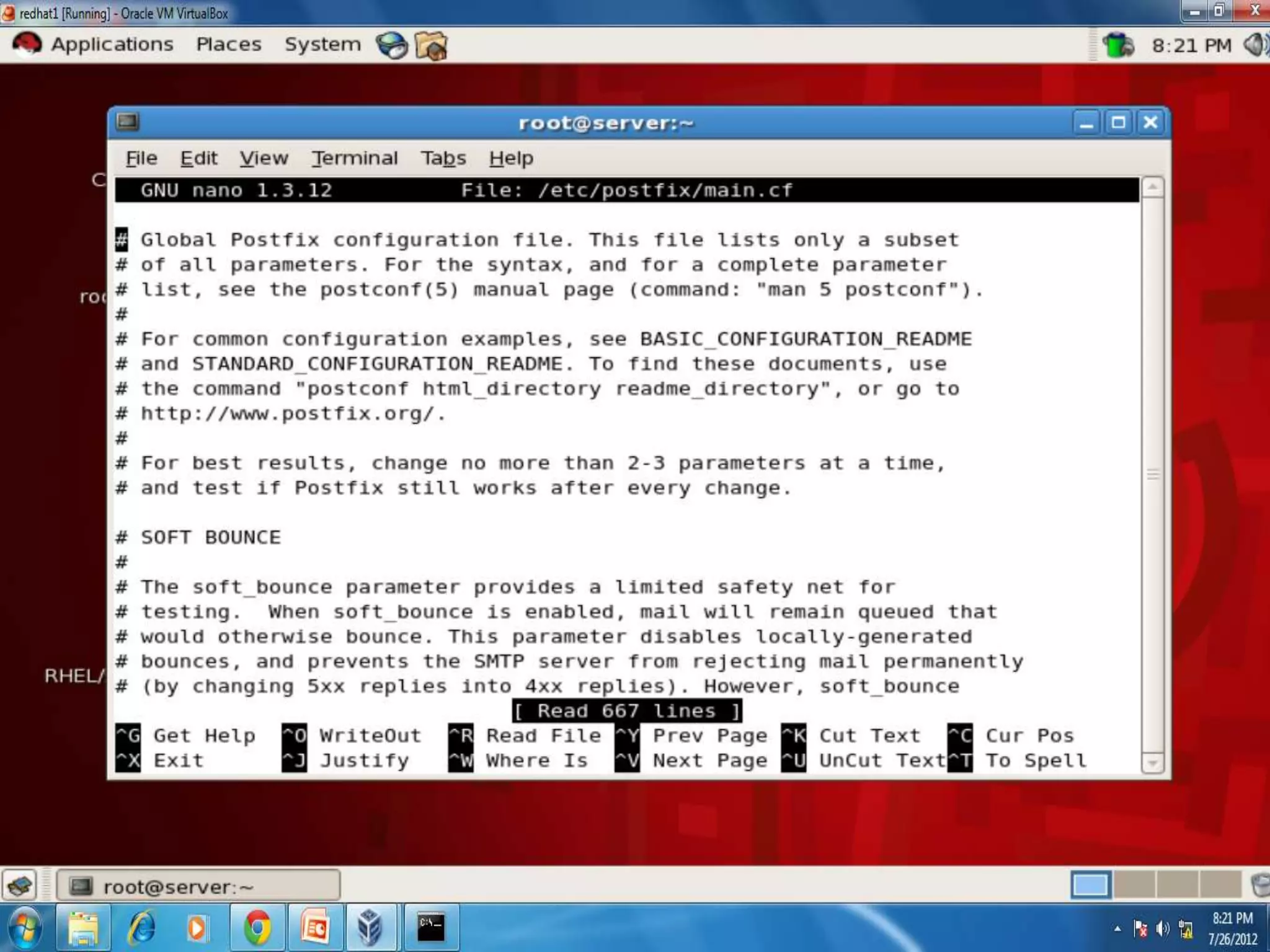Expand the System menu in top panel

pos(322,45)
